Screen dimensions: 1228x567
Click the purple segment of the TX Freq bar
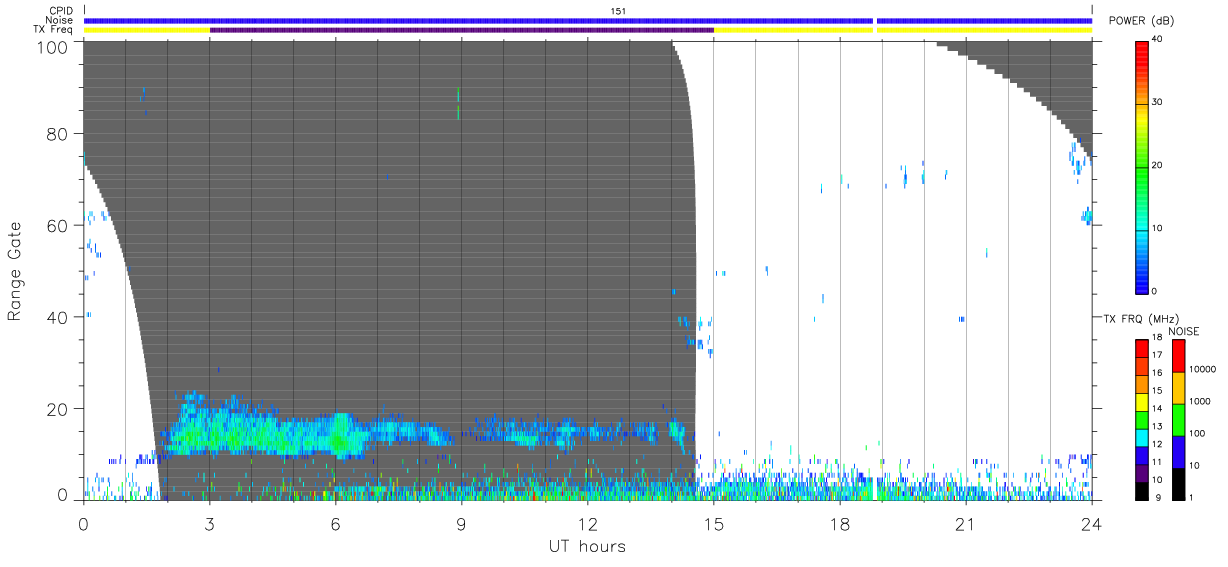(x=461, y=30)
